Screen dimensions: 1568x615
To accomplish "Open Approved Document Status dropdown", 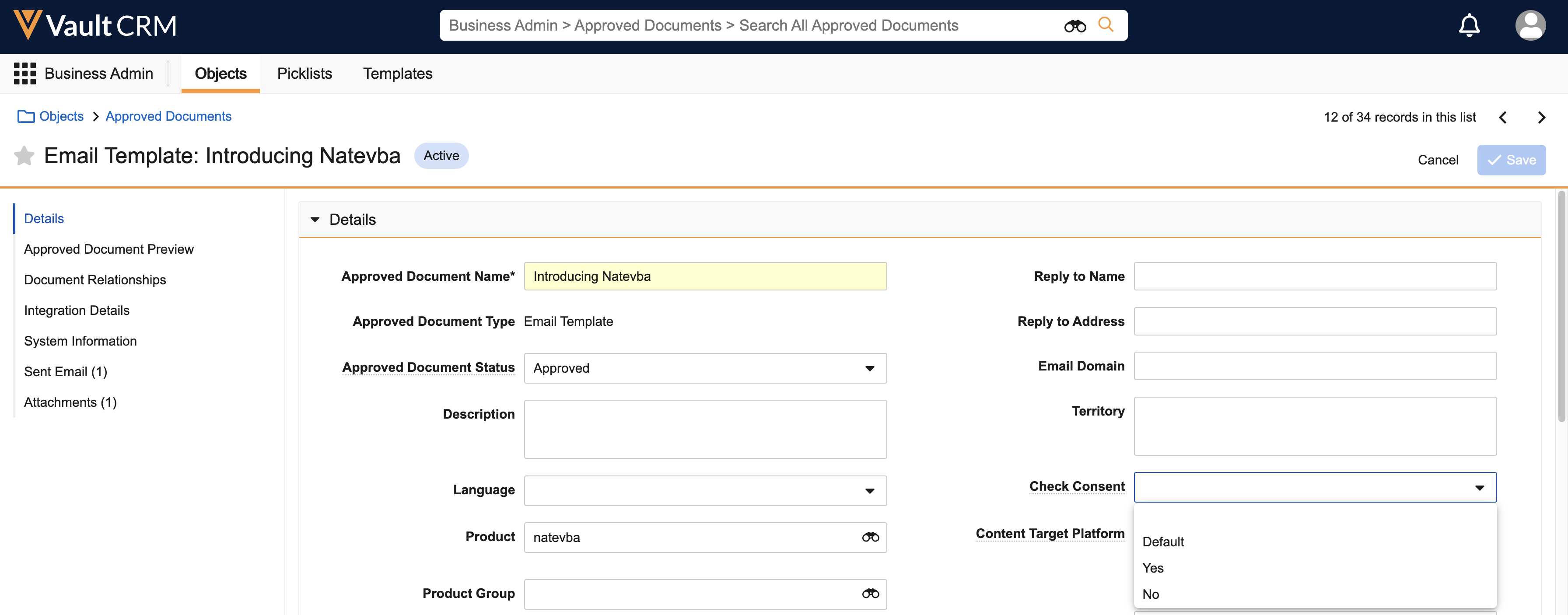I will [x=705, y=369].
